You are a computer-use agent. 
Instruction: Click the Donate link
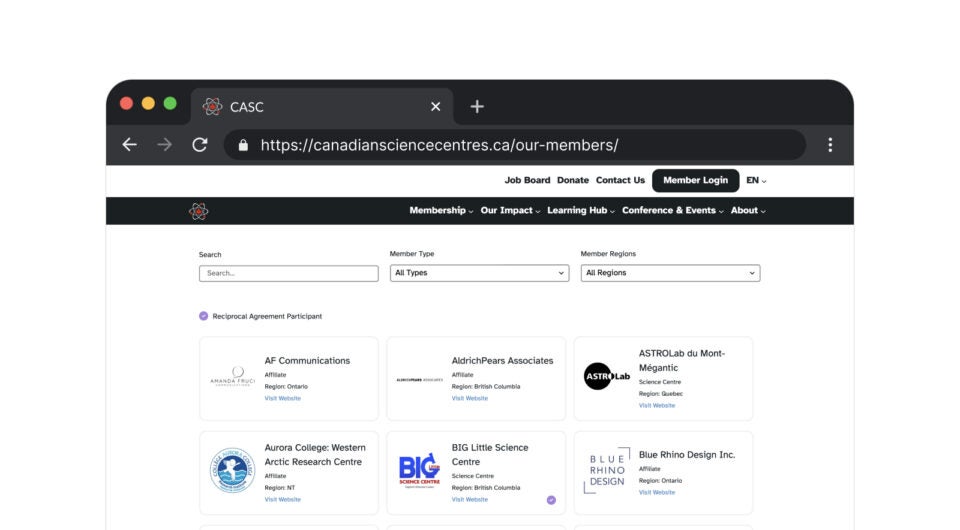point(573,181)
